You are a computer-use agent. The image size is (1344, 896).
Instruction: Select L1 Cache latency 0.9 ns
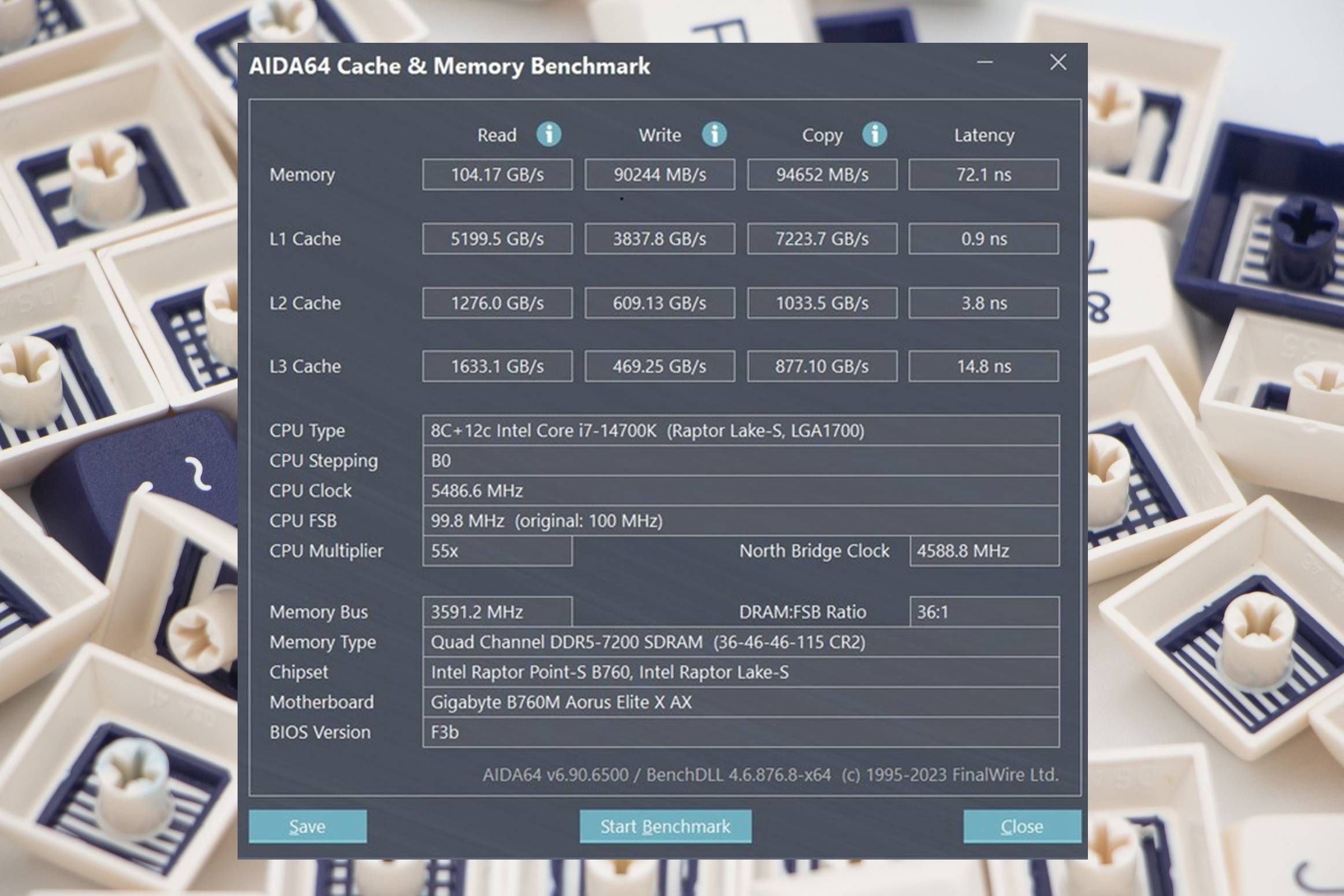pos(983,238)
